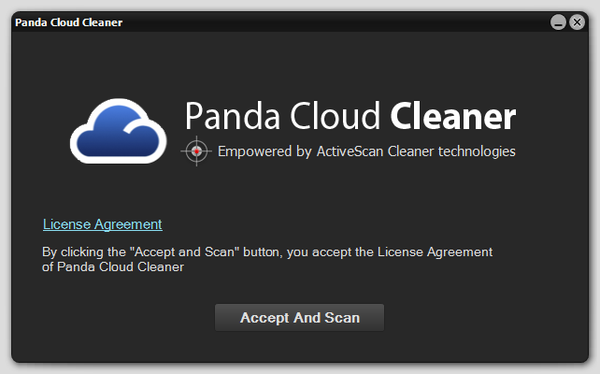The height and width of the screenshot is (374, 600).
Task: Click the large 'Panda Cloud Cleaner' heading
Action: click(x=350, y=116)
